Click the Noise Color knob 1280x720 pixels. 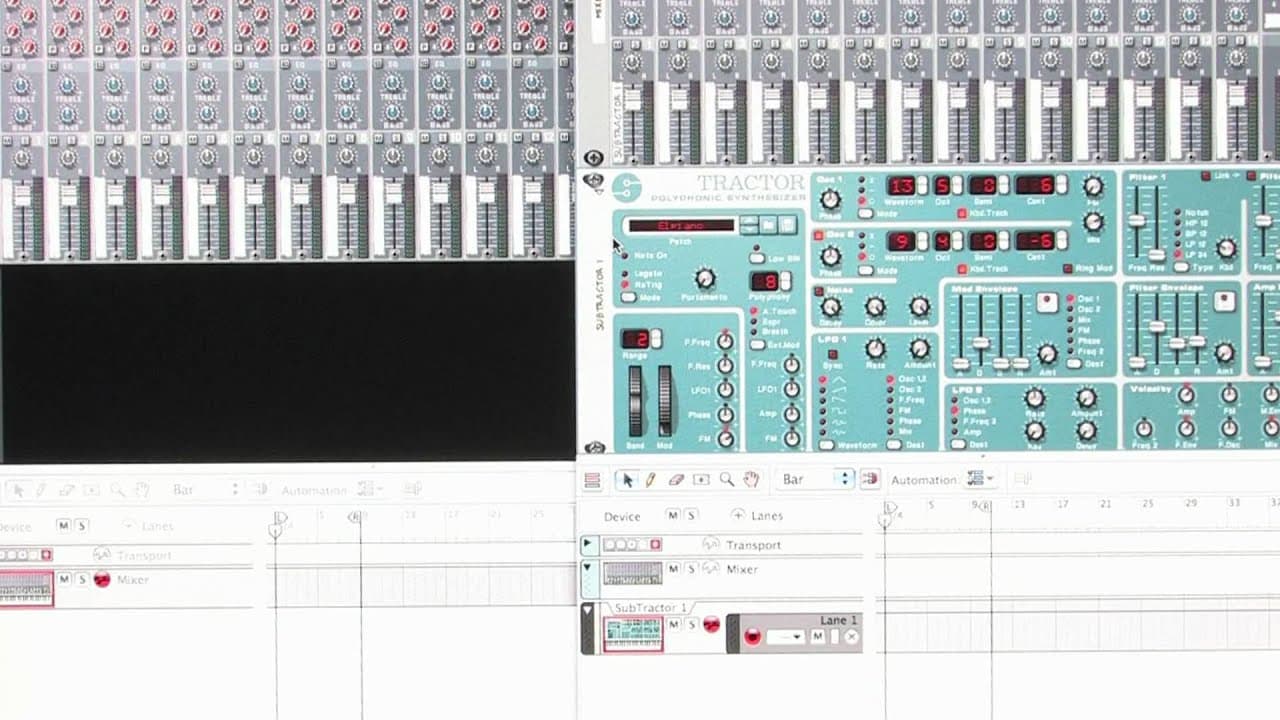pos(875,307)
